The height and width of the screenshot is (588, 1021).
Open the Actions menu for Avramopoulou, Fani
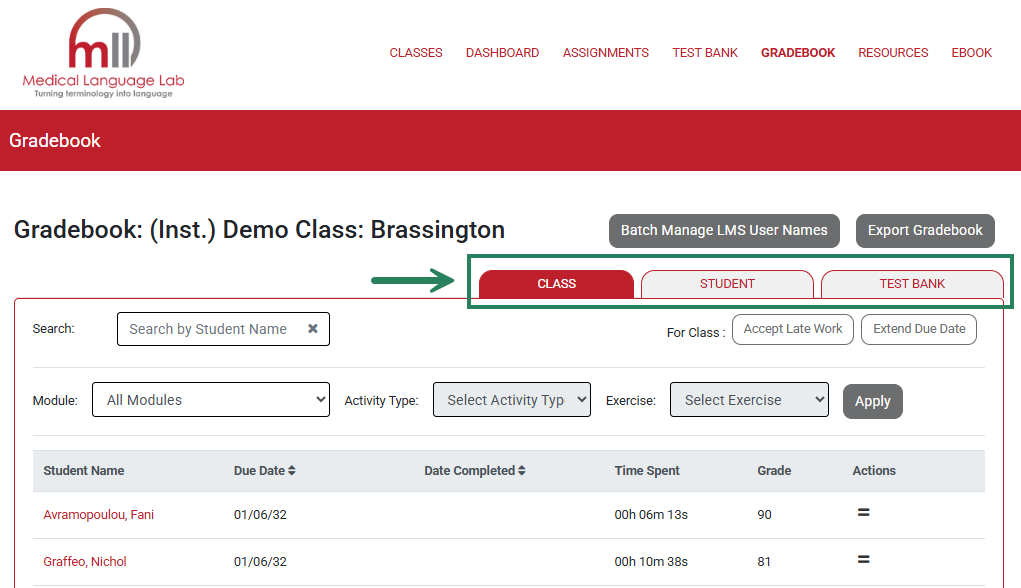[x=862, y=512]
